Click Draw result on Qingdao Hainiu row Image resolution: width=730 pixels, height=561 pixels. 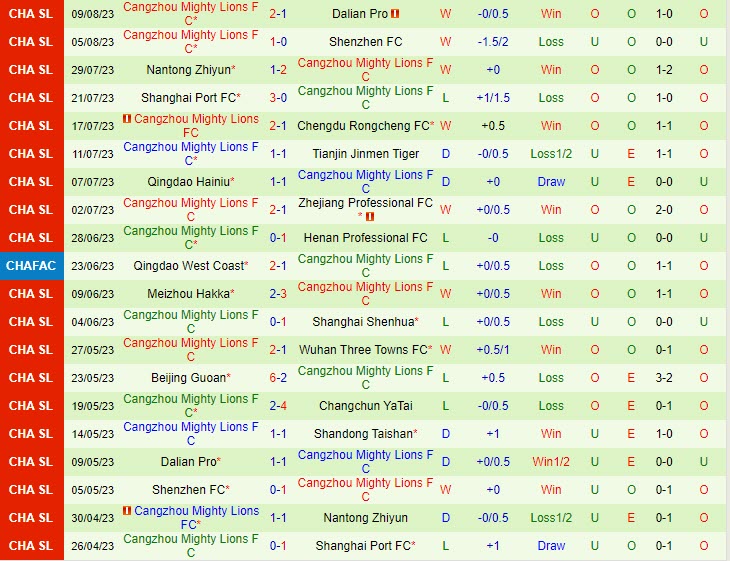[x=551, y=182]
